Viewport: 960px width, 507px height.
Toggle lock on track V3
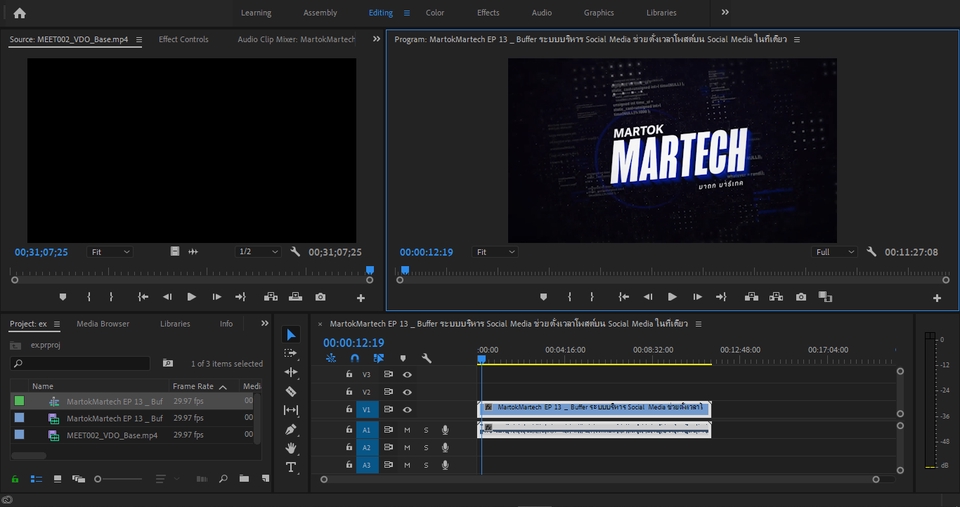coord(349,374)
